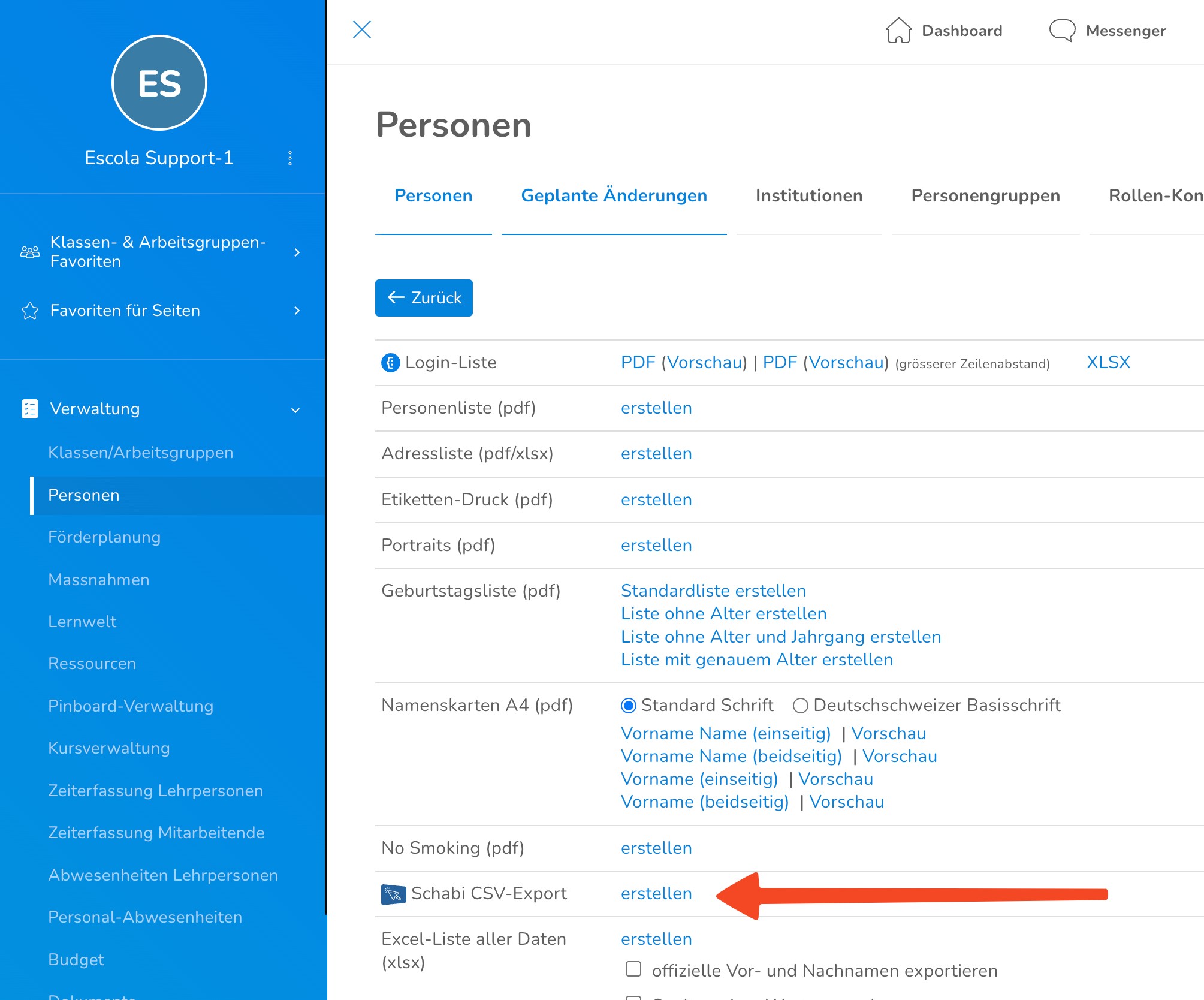The width and height of the screenshot is (1204, 1000).
Task: Click the Dashboard home icon
Action: [898, 31]
